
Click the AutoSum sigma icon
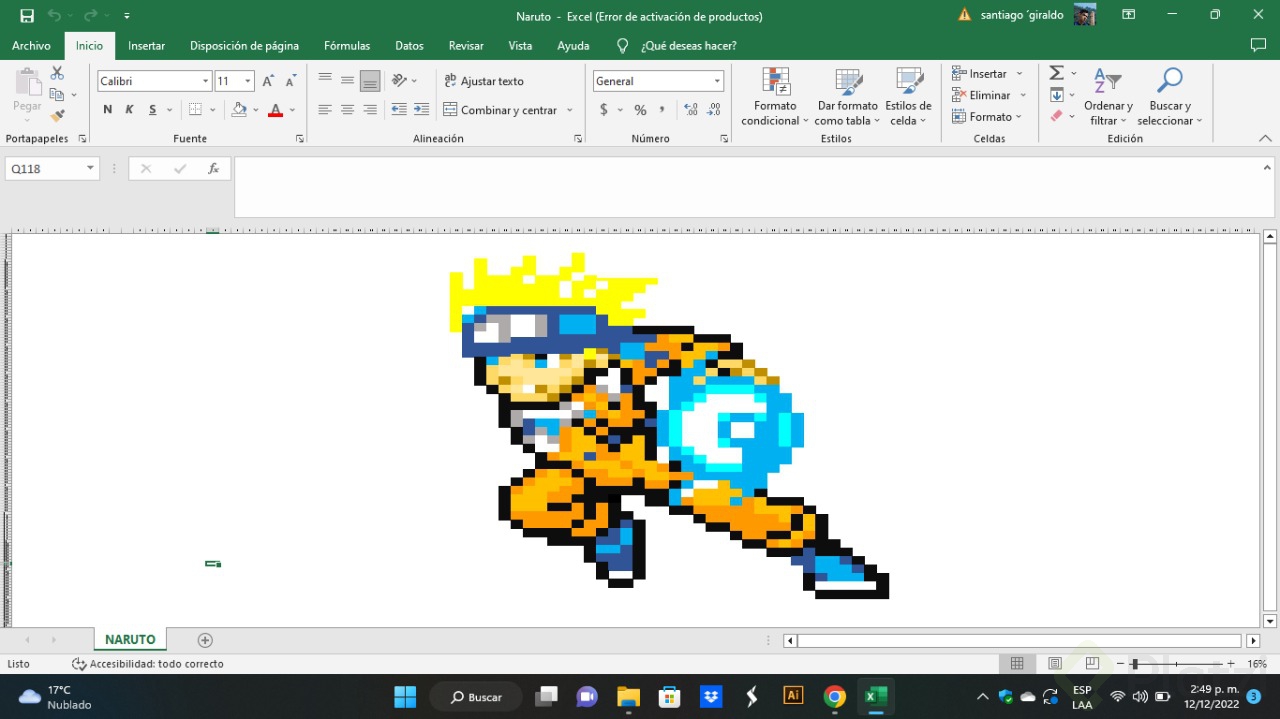point(1056,73)
